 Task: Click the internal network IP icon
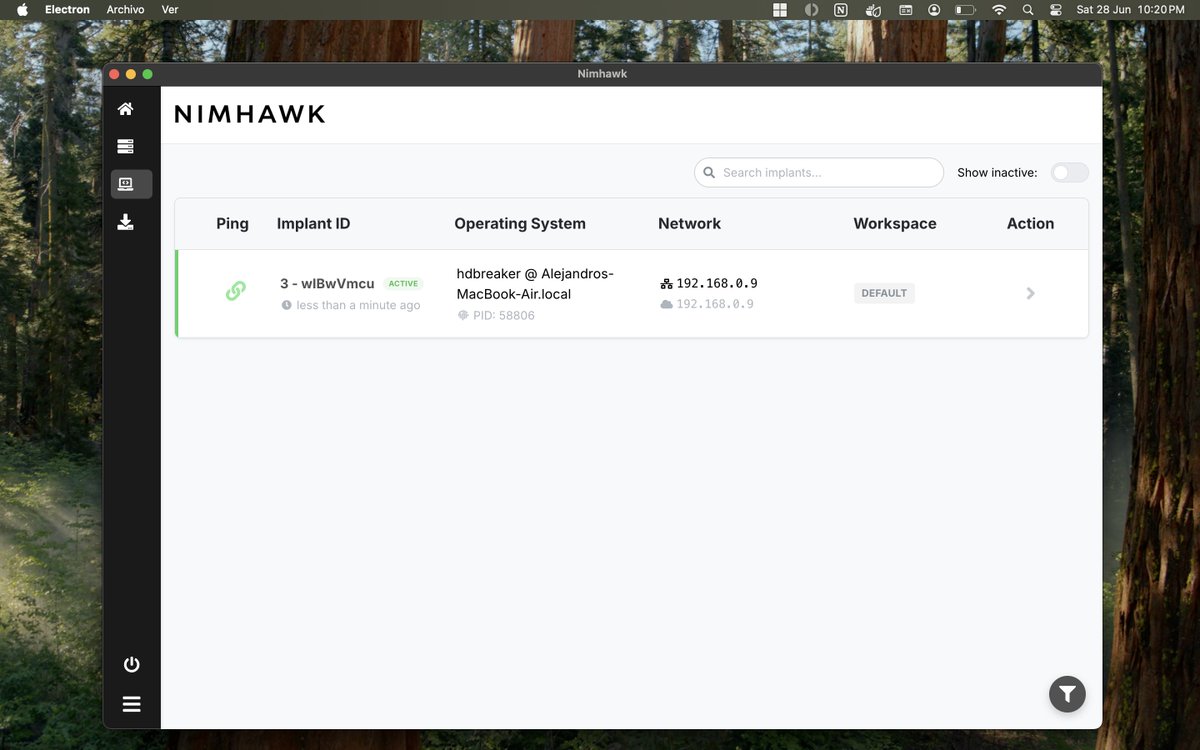point(666,284)
